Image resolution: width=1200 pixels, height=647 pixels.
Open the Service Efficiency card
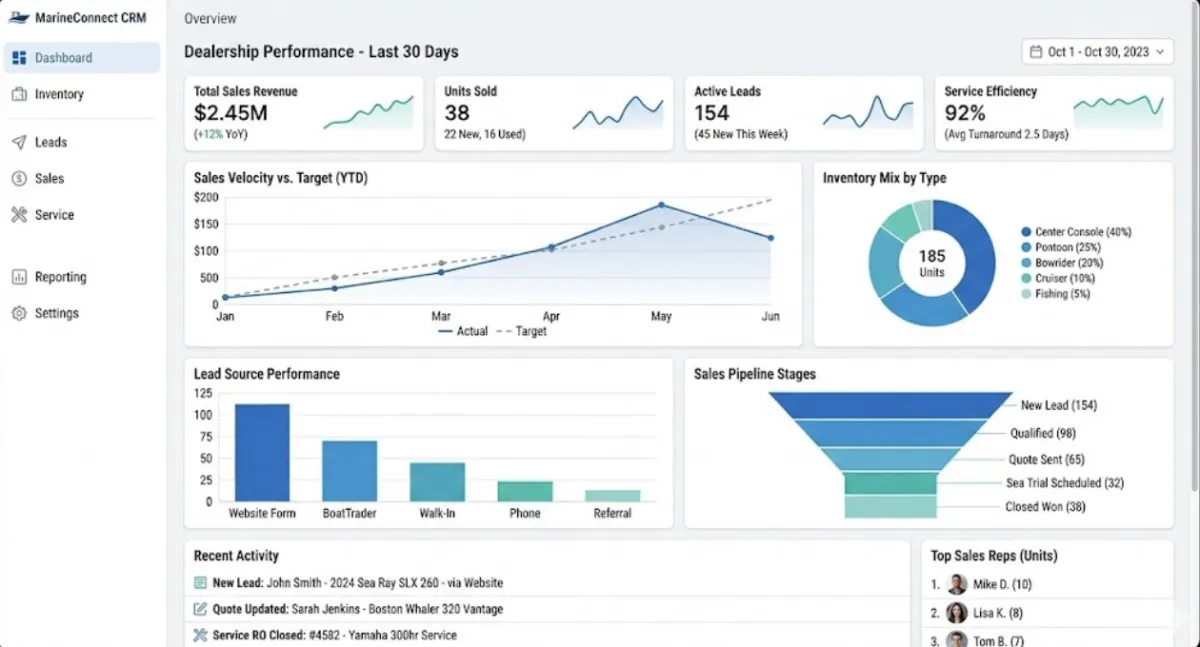pyautogui.click(x=1054, y=113)
